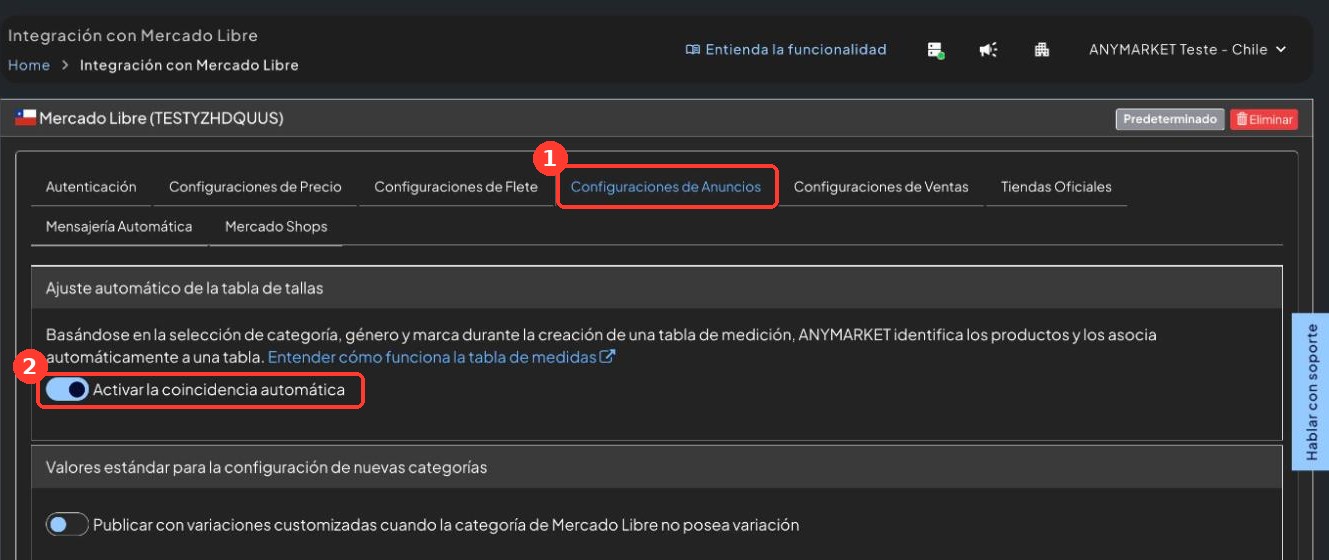Open the Configuraciones de Flete tab

(x=456, y=187)
